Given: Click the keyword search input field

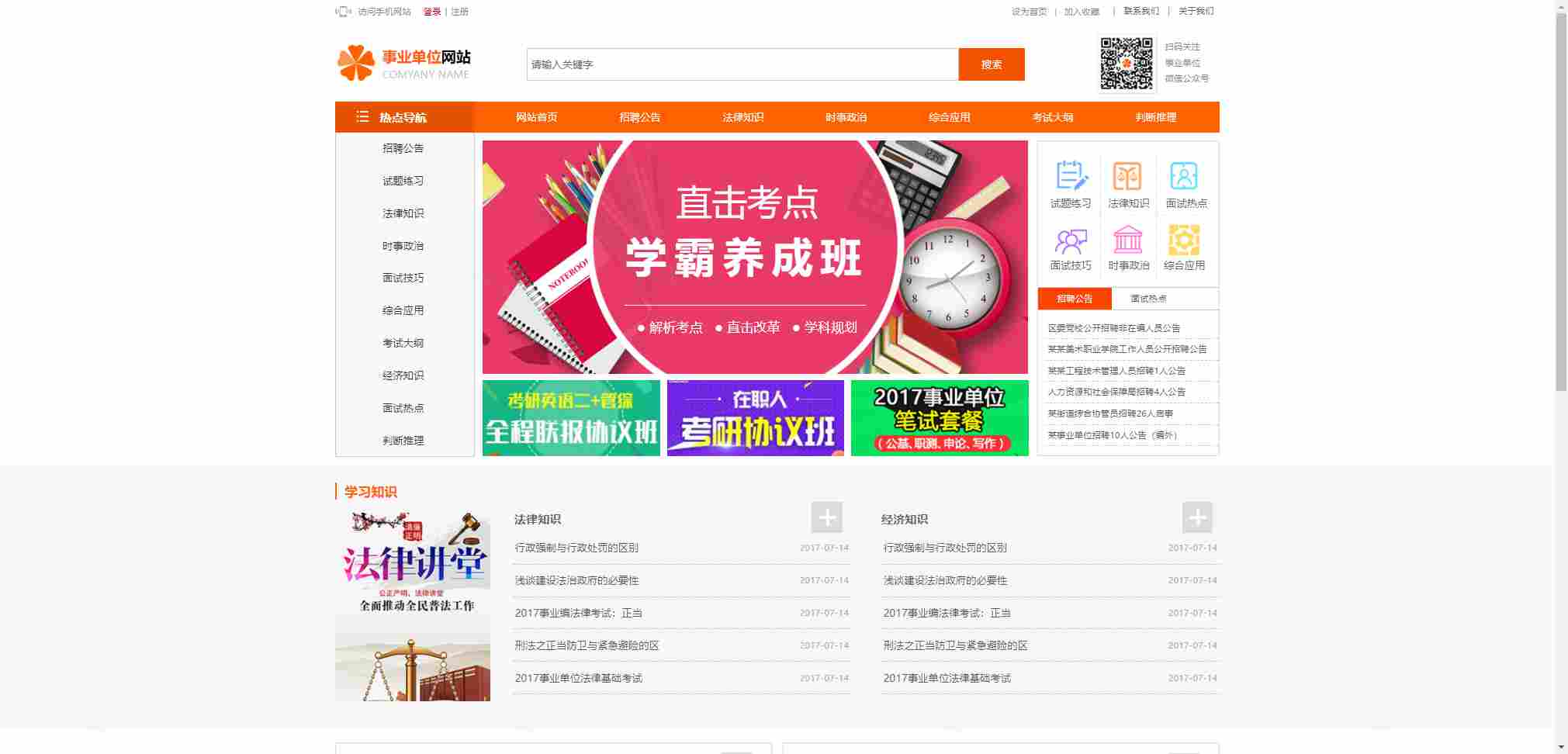Looking at the screenshot, I should [742, 64].
